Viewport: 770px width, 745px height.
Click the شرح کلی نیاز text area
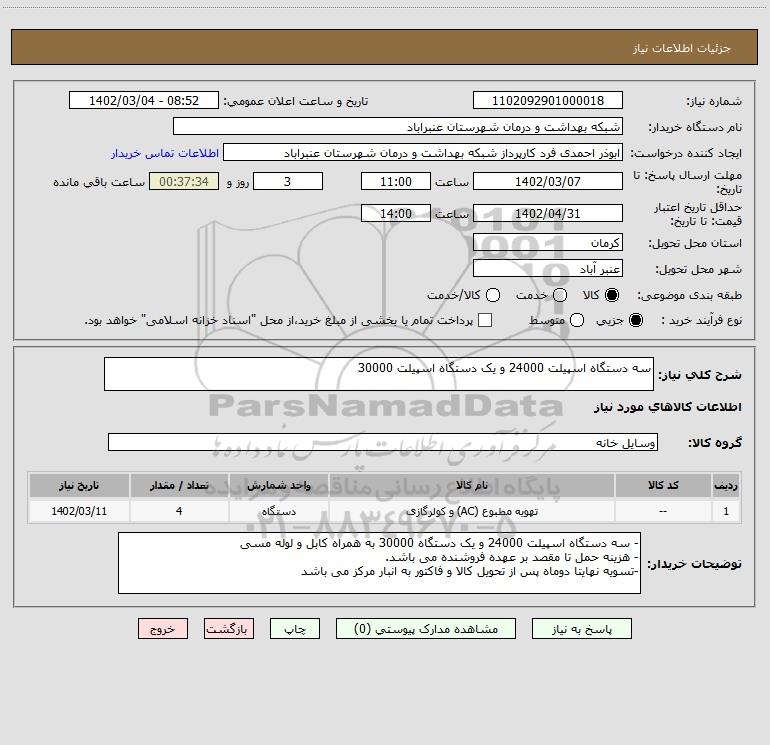pyautogui.click(x=379, y=374)
